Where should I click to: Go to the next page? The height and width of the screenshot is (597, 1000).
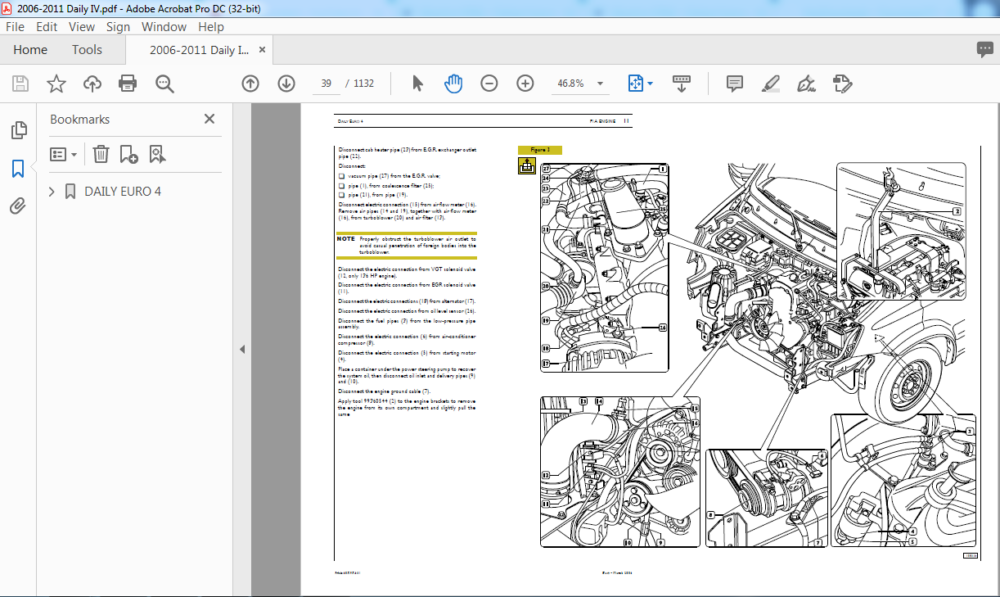pos(286,84)
